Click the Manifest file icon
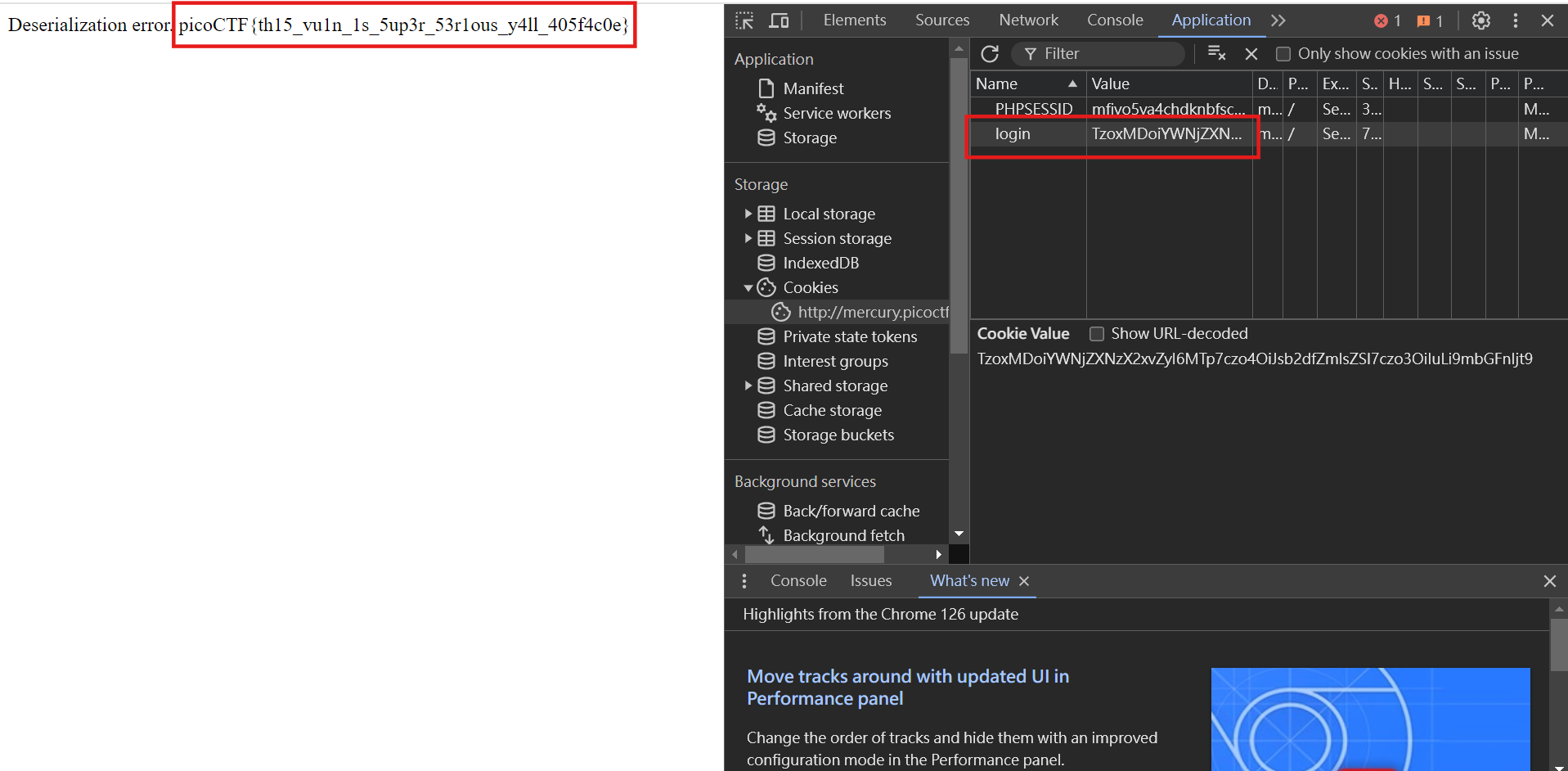The image size is (1568, 771). [766, 88]
